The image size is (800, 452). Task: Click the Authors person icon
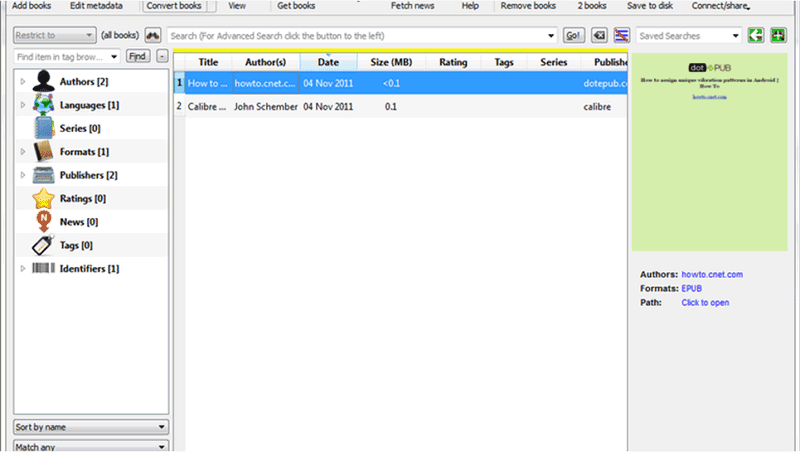pyautogui.click(x=43, y=81)
